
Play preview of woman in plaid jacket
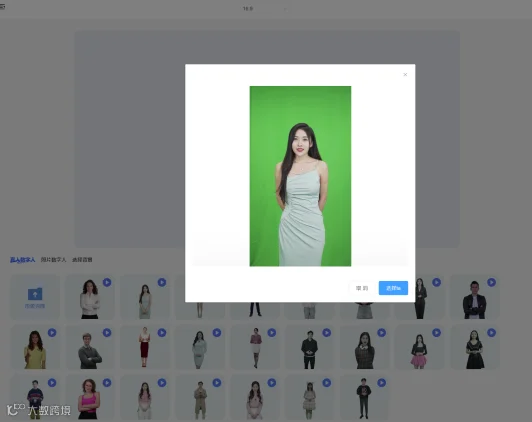[382, 333]
